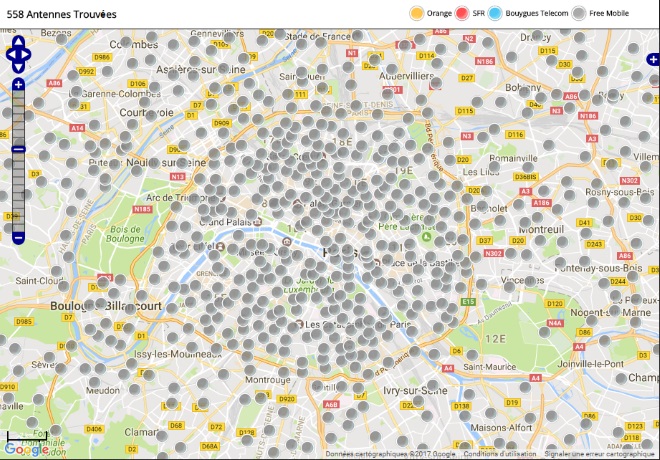Expand the layer panel plus button at right edge
660x460 pixels.
(653, 59)
